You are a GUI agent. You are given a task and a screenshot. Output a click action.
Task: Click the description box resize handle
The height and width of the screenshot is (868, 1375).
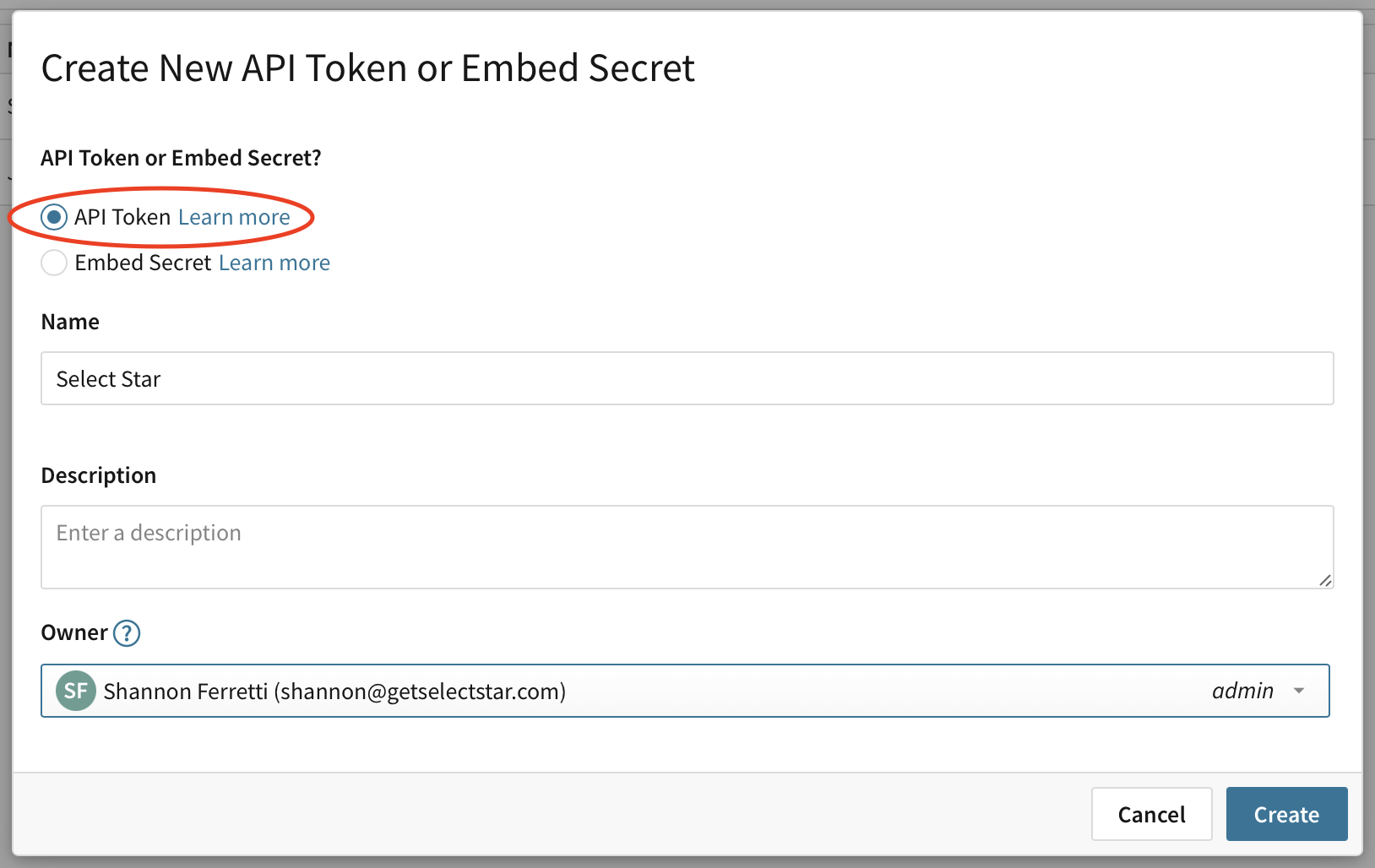tap(1325, 580)
